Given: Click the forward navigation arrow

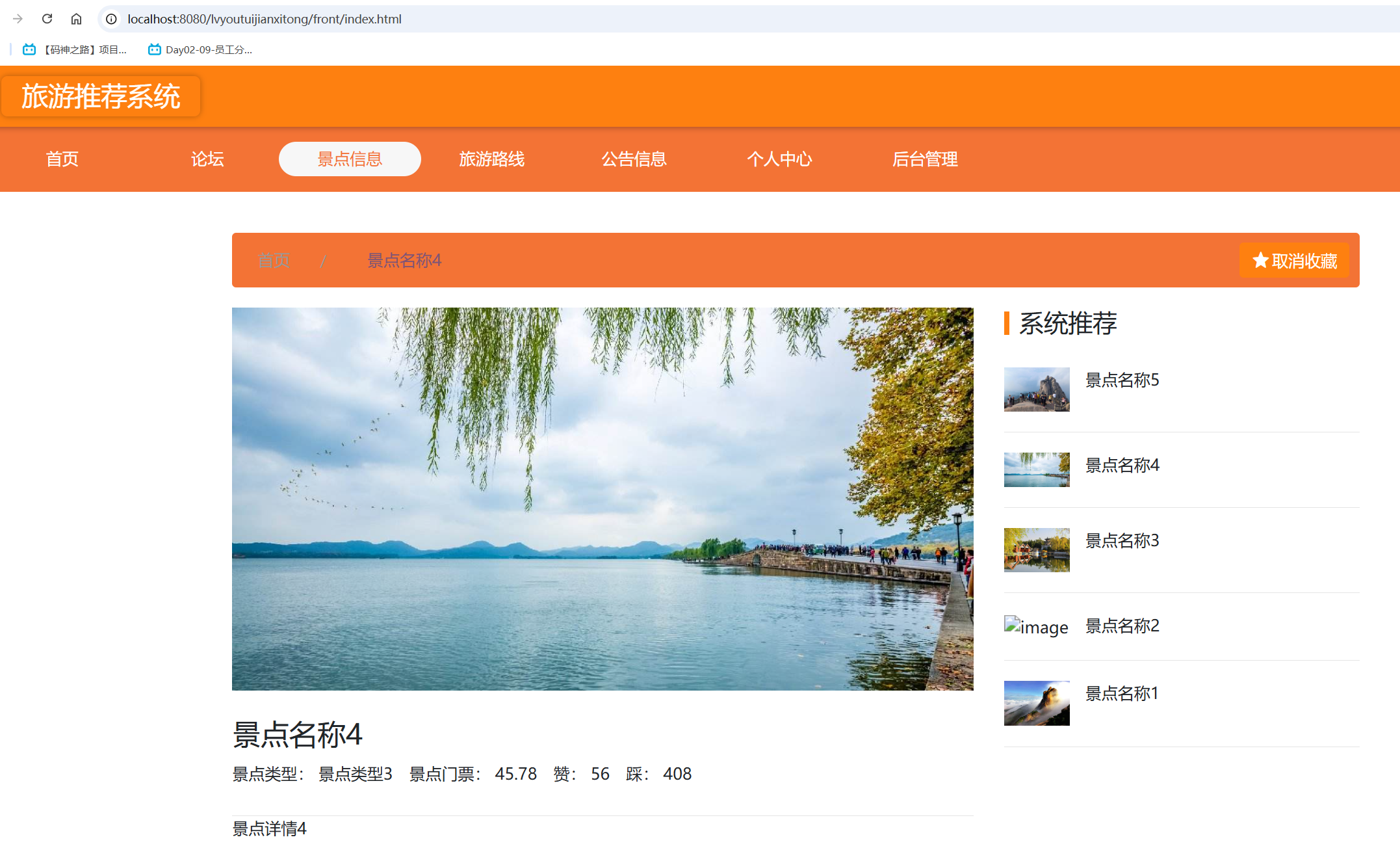Looking at the screenshot, I should [x=18, y=19].
